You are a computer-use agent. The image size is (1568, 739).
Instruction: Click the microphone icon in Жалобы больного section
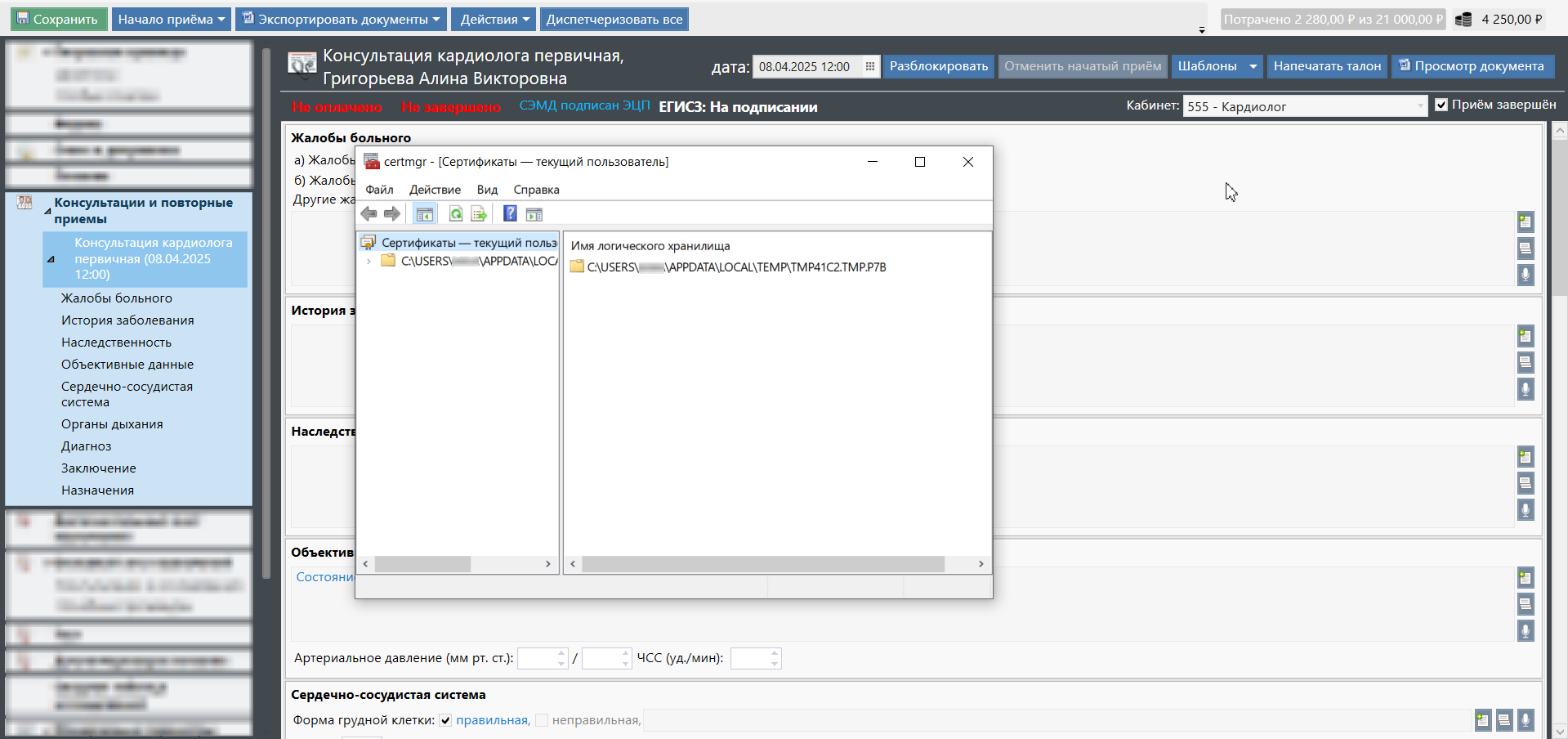pos(1525,275)
